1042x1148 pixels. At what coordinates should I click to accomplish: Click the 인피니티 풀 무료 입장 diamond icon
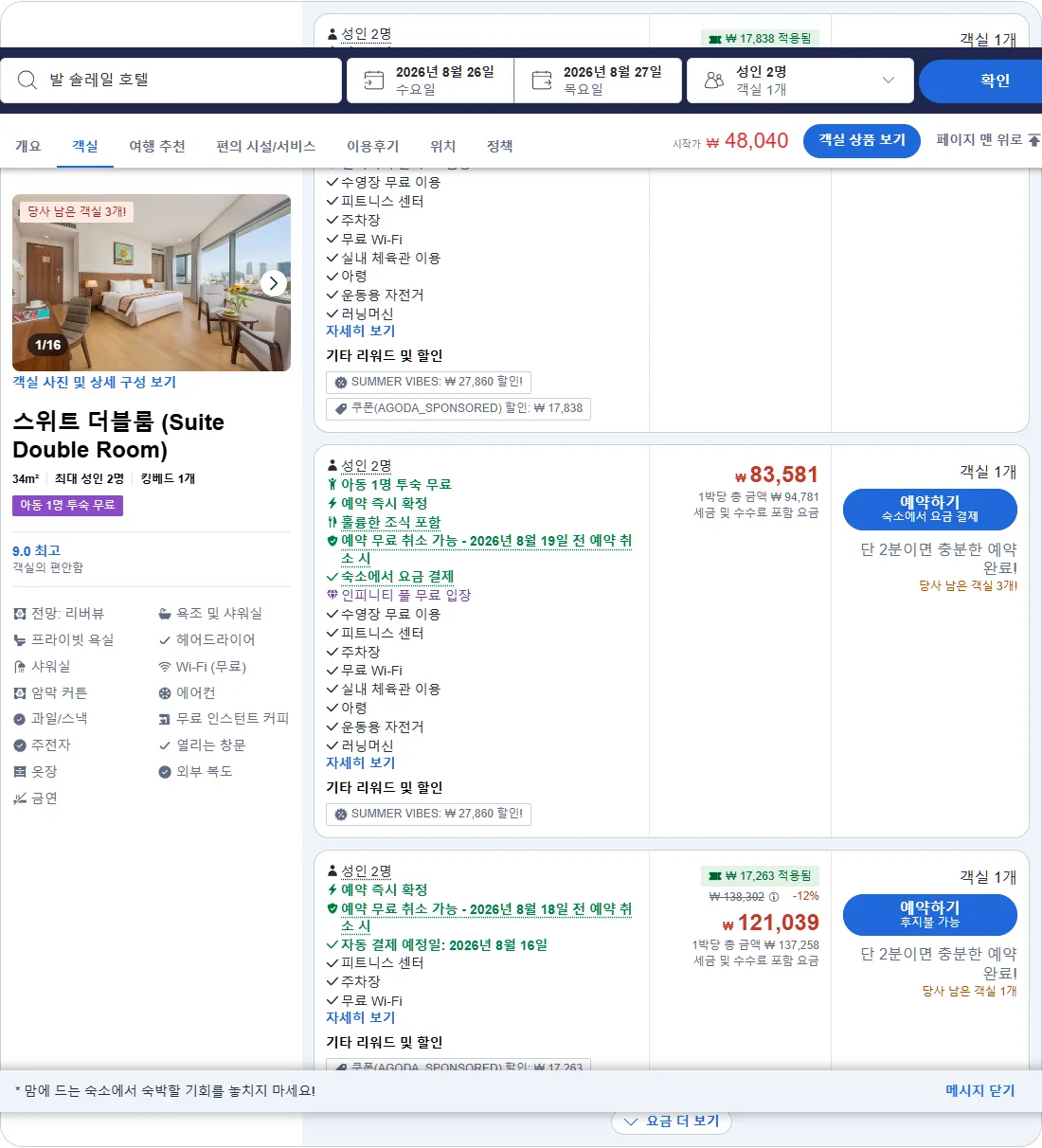332,595
